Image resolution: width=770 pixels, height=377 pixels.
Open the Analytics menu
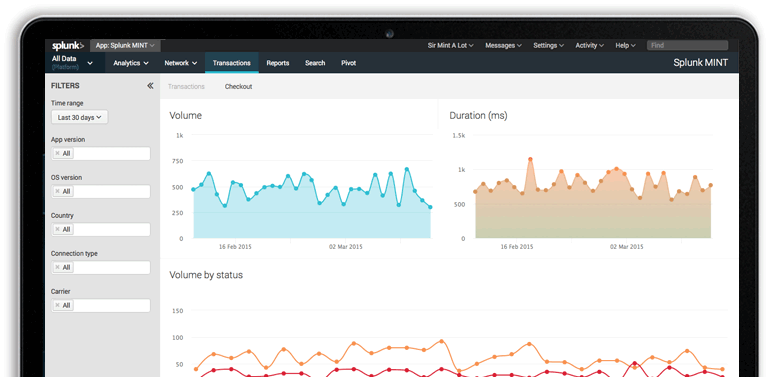click(131, 63)
